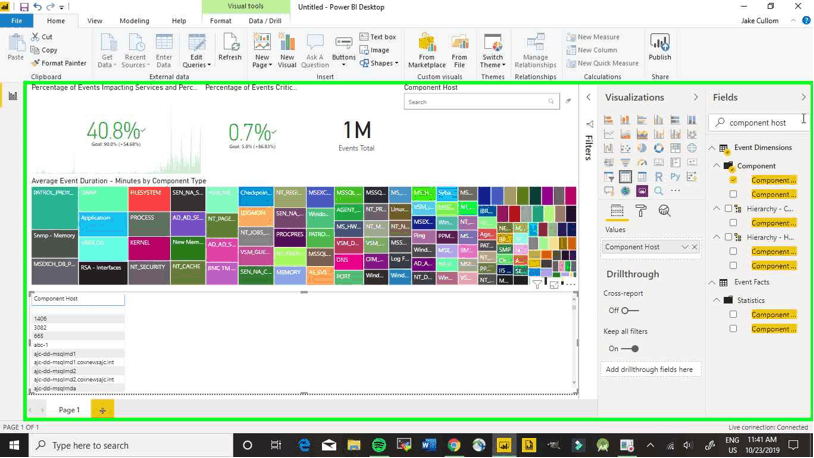Switch to Report view in left sidebar
814x458 pixels.
[12, 96]
